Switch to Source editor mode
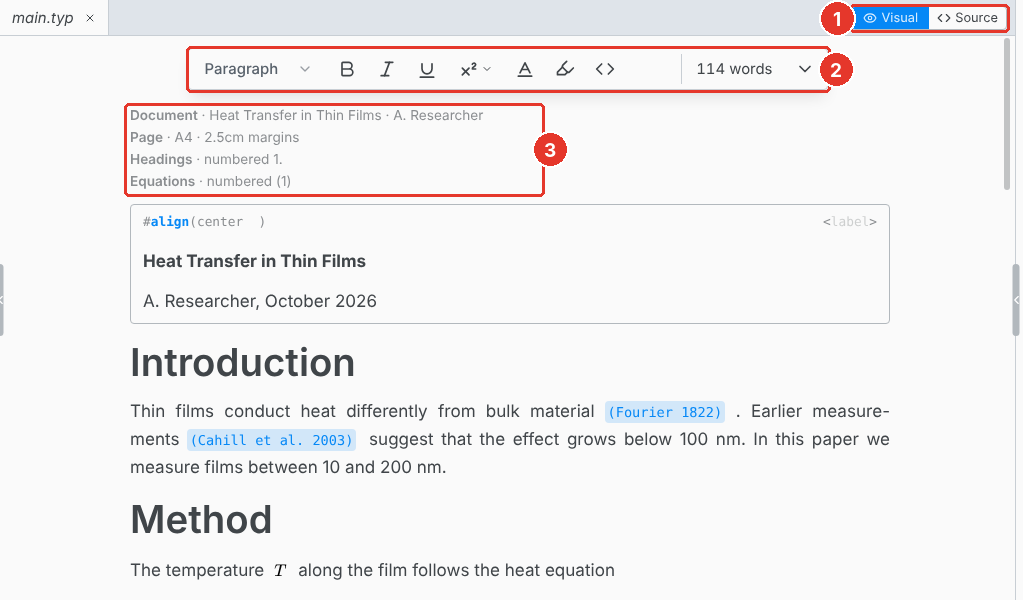Screen dimensions: 1023x600 968,18
